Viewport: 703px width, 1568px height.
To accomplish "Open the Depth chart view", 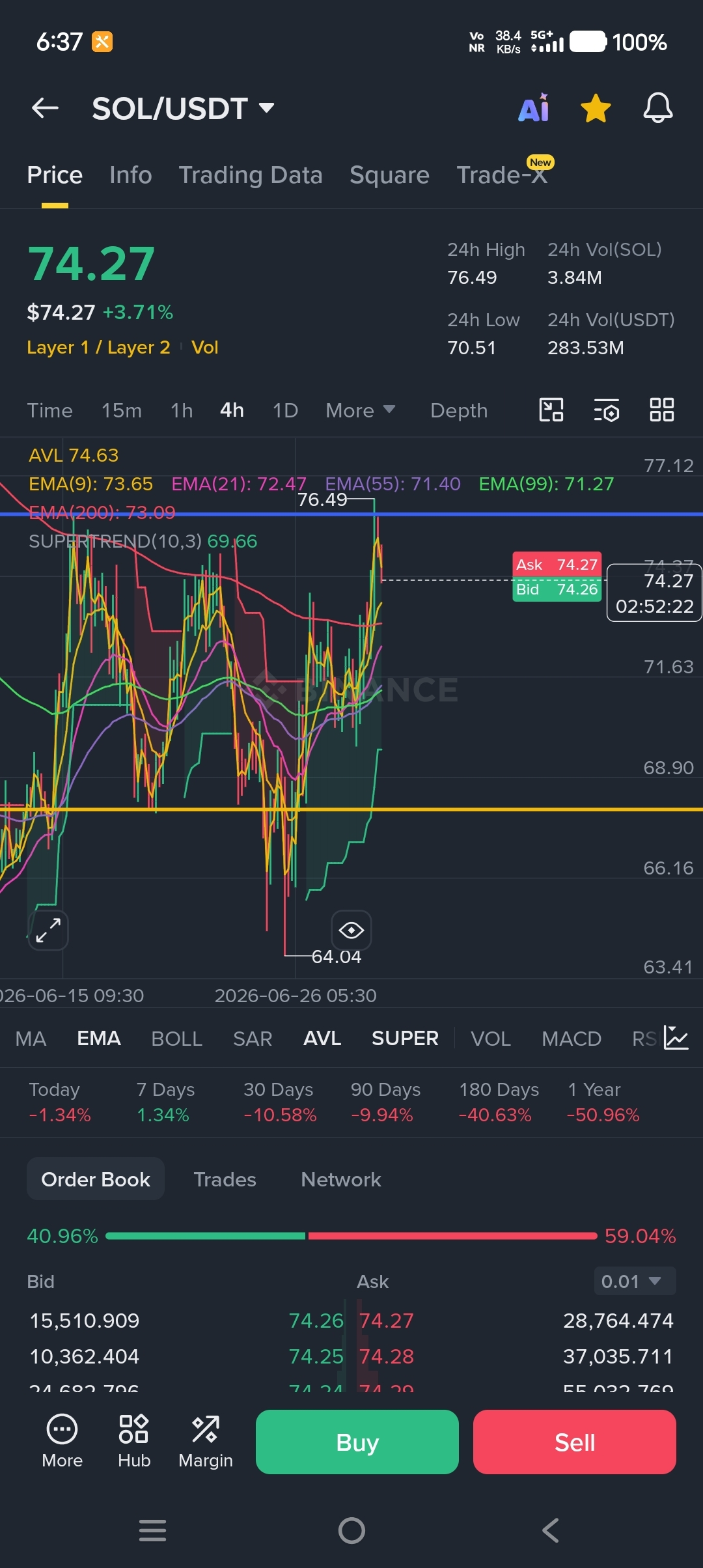I will pyautogui.click(x=459, y=410).
